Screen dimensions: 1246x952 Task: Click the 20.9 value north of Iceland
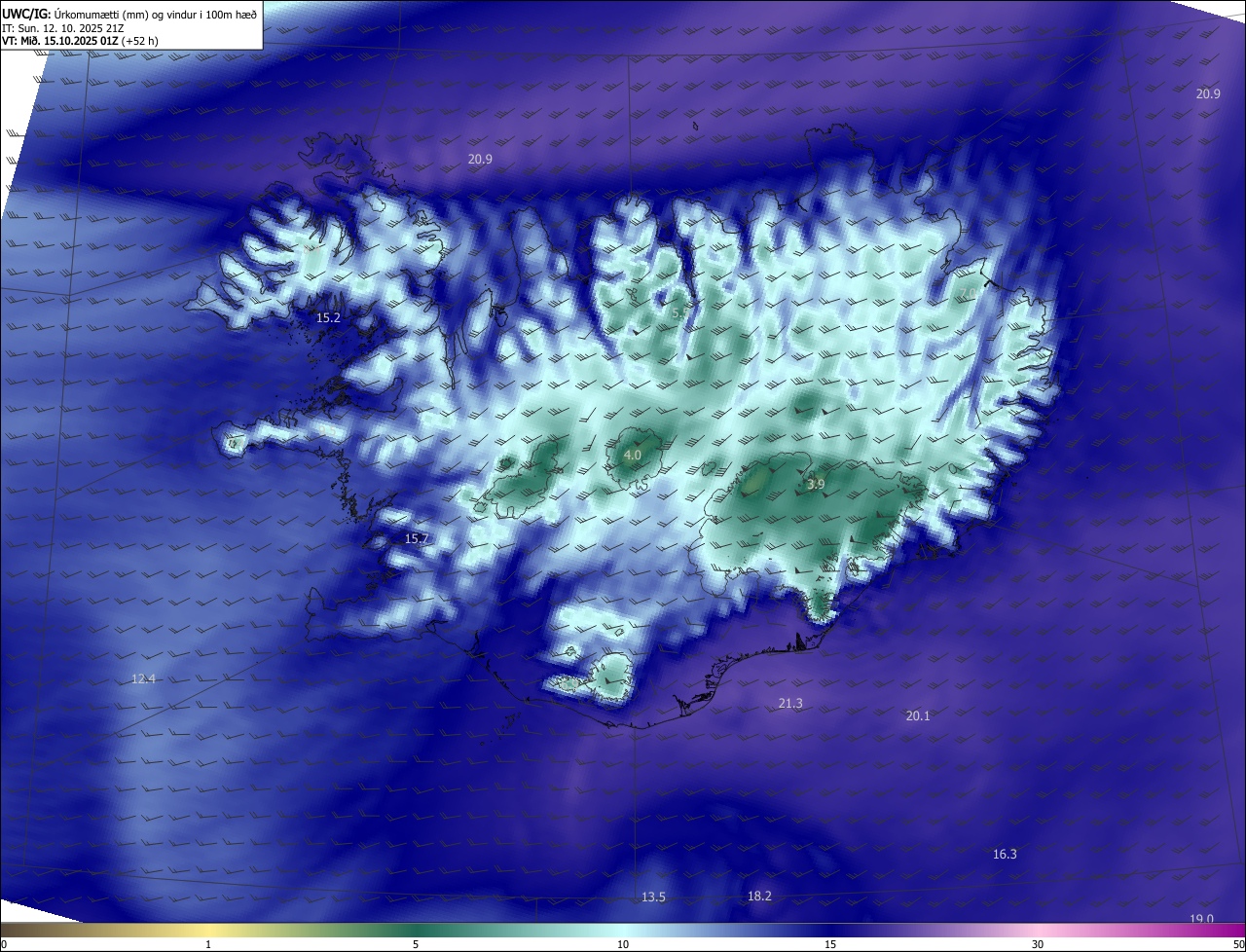(x=480, y=159)
